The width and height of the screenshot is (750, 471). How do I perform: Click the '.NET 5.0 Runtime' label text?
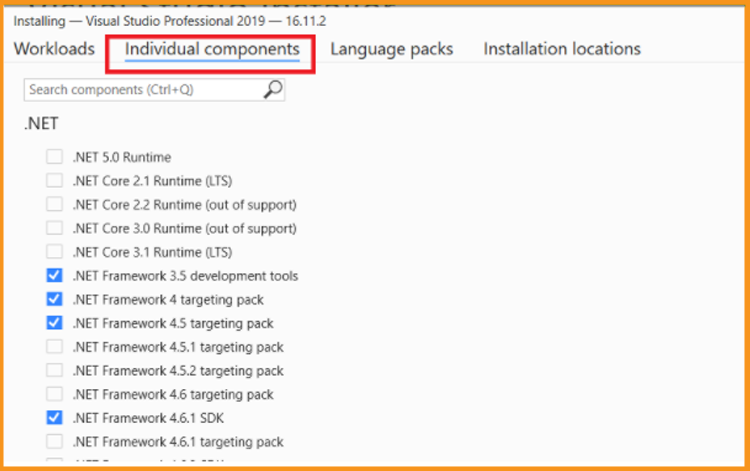121,157
